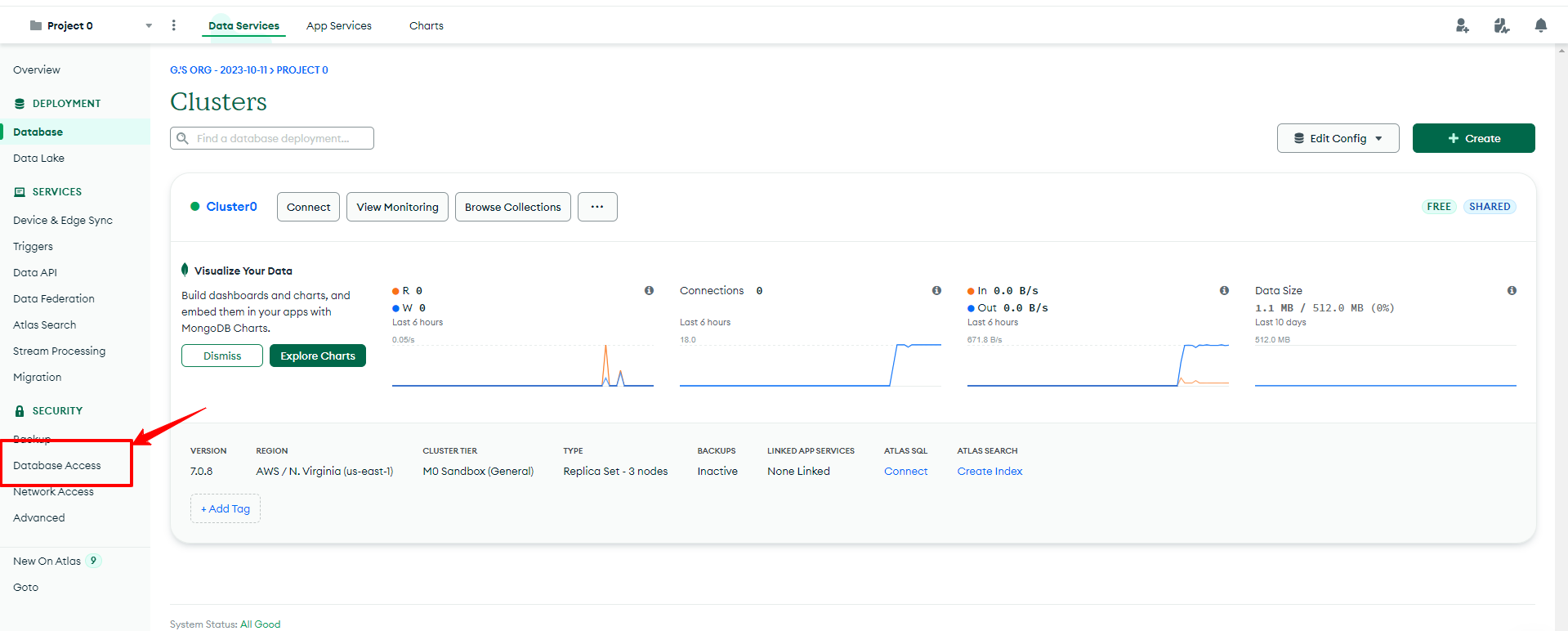Open the notifications bell
The width and height of the screenshot is (1568, 631).
pos(1541,25)
